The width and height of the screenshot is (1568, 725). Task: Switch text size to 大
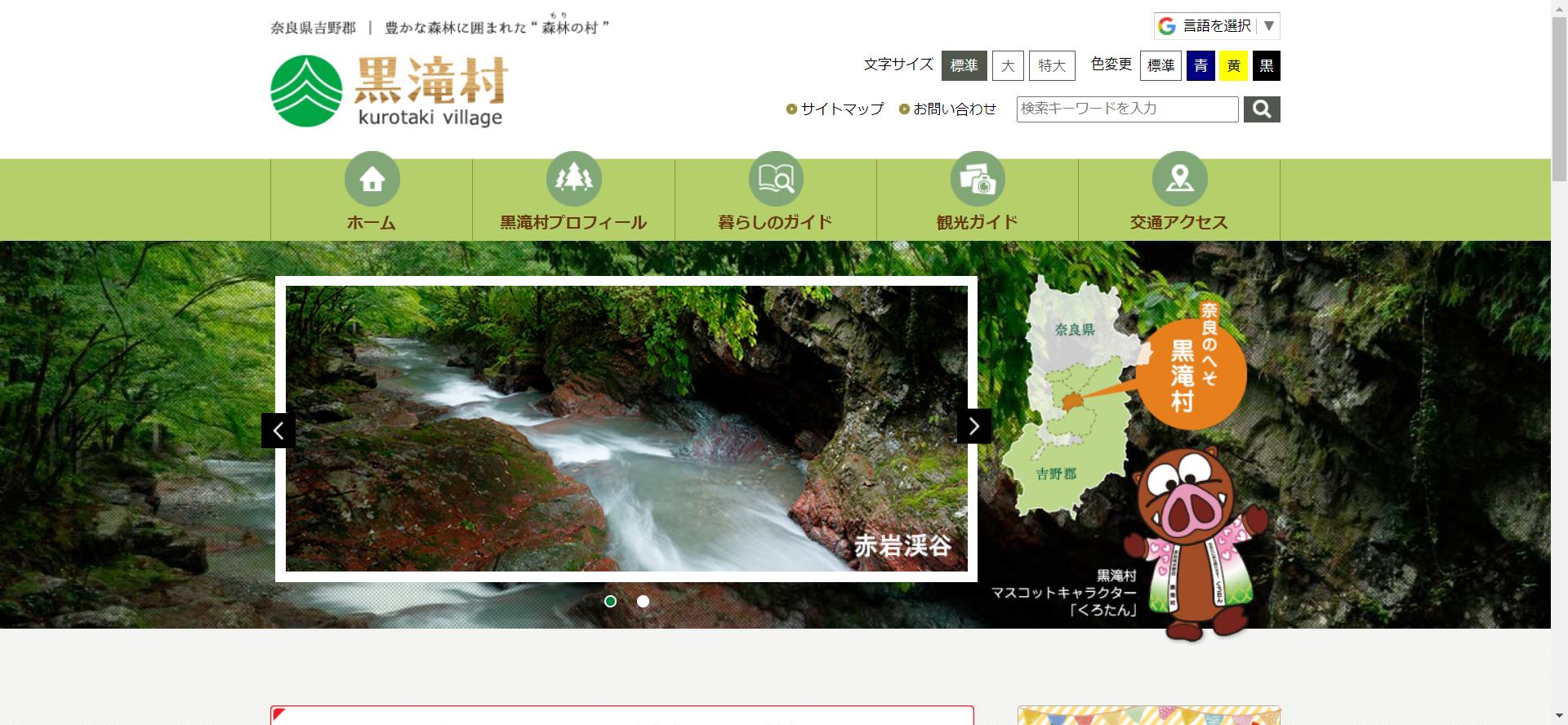click(x=1008, y=66)
